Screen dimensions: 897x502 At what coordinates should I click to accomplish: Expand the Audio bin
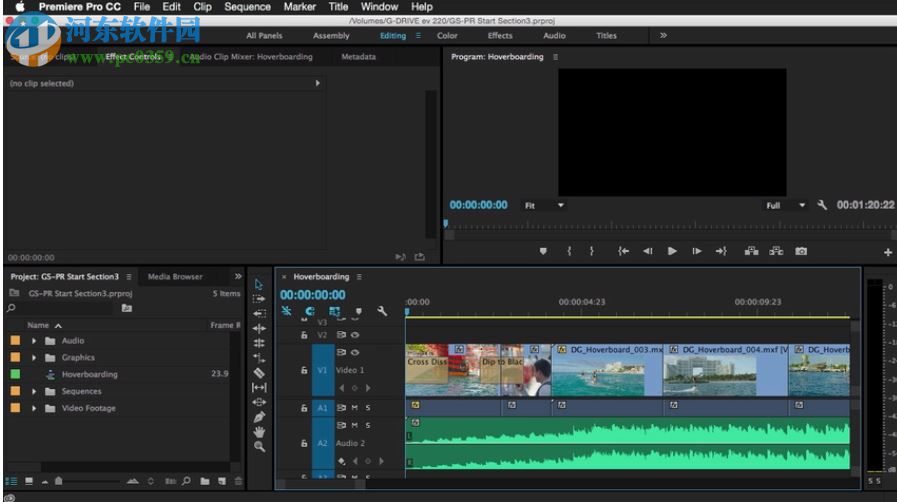tap(34, 341)
